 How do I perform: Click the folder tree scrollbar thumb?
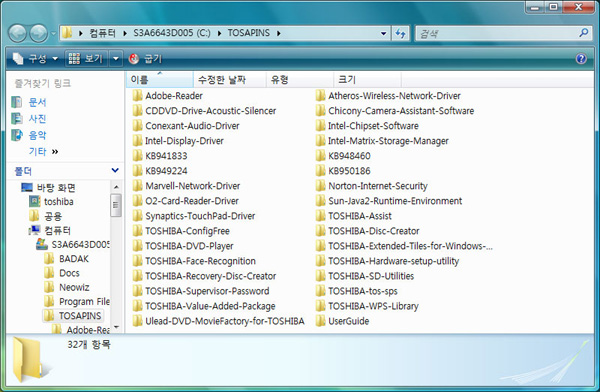click(116, 205)
